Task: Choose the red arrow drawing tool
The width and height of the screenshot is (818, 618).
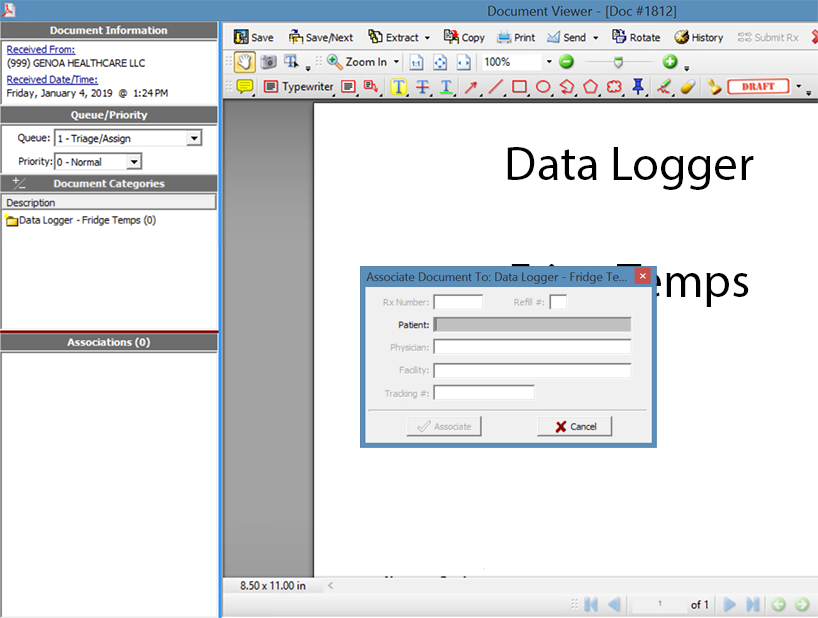Action: tap(471, 87)
